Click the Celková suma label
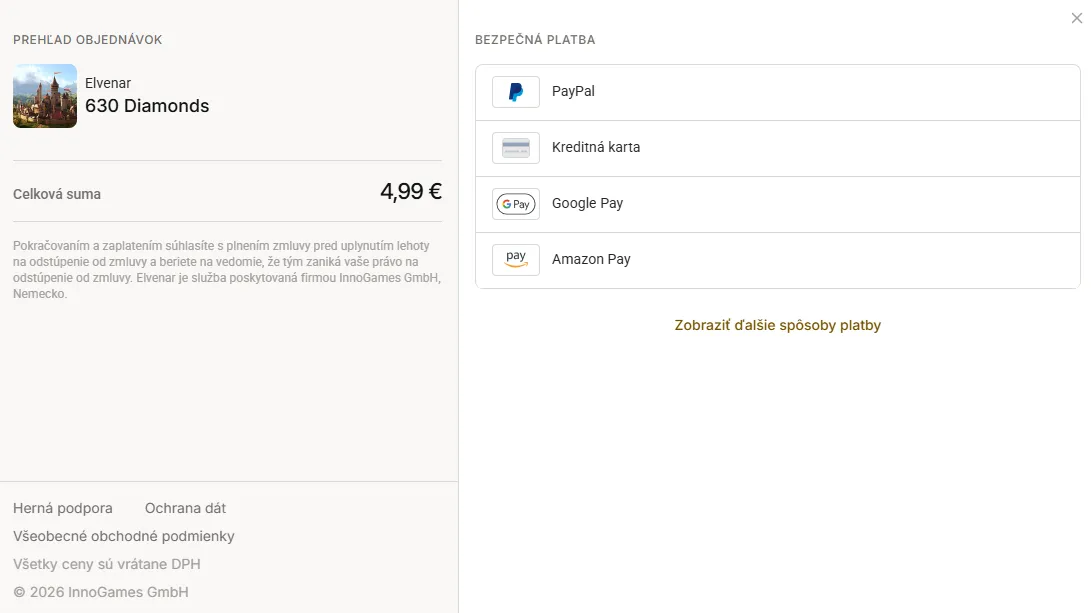 click(57, 194)
